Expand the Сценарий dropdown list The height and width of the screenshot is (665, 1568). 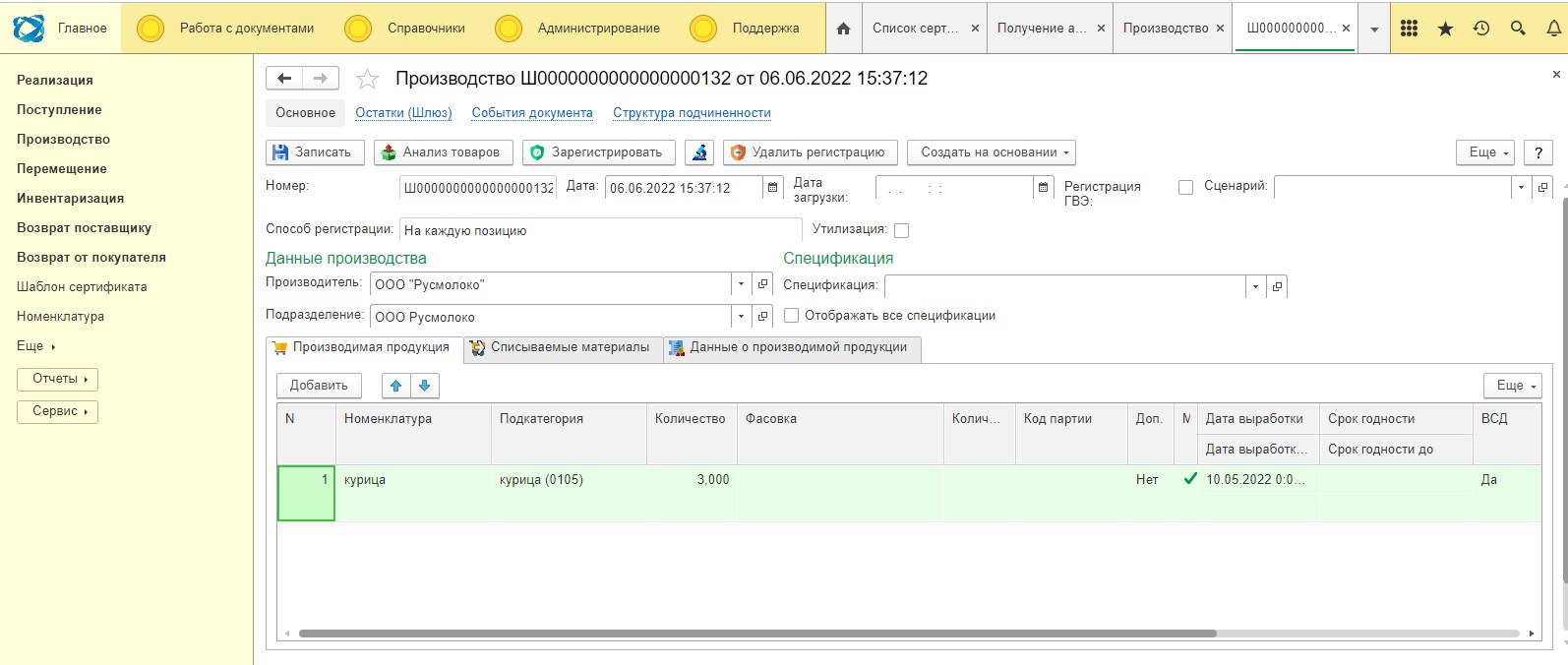click(1521, 187)
